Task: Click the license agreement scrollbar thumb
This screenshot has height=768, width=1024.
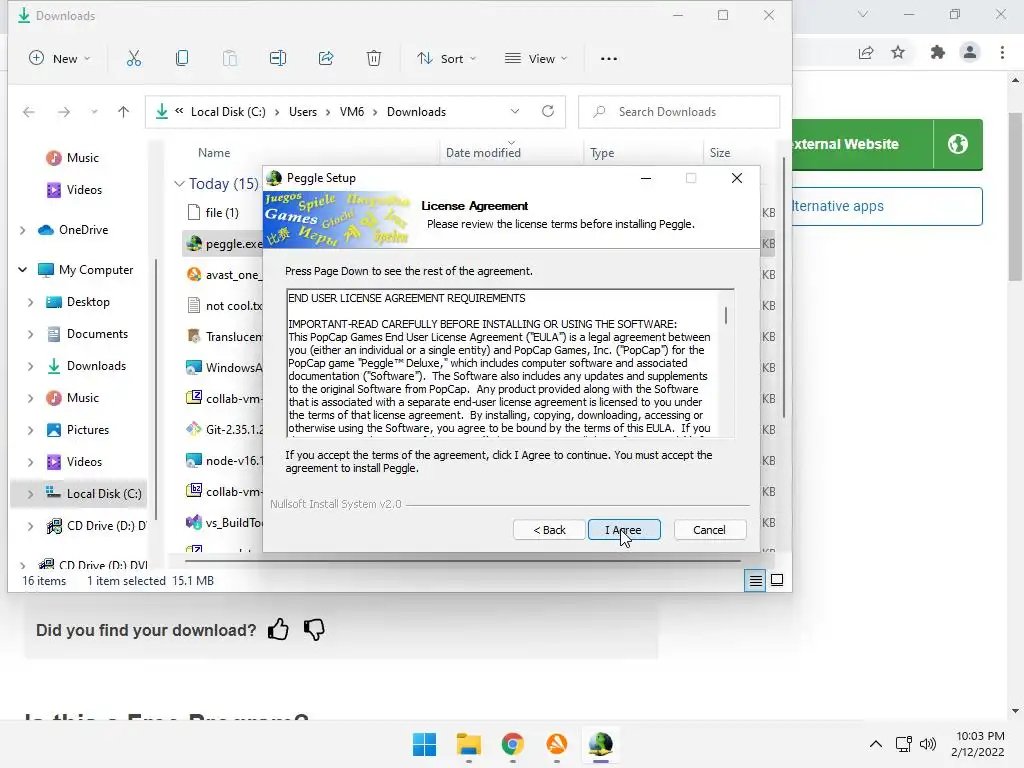Action: point(726,315)
